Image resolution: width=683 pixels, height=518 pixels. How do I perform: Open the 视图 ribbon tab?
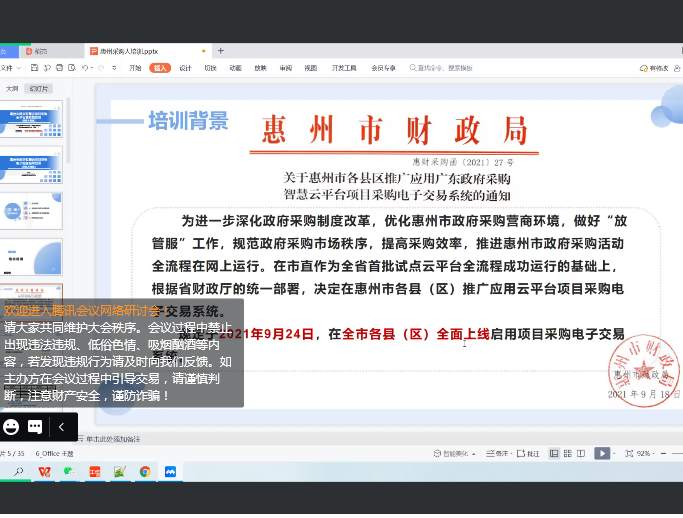pos(311,68)
